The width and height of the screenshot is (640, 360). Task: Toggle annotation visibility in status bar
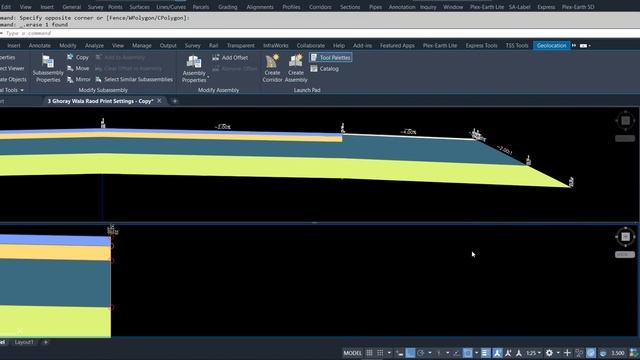pos(497,353)
